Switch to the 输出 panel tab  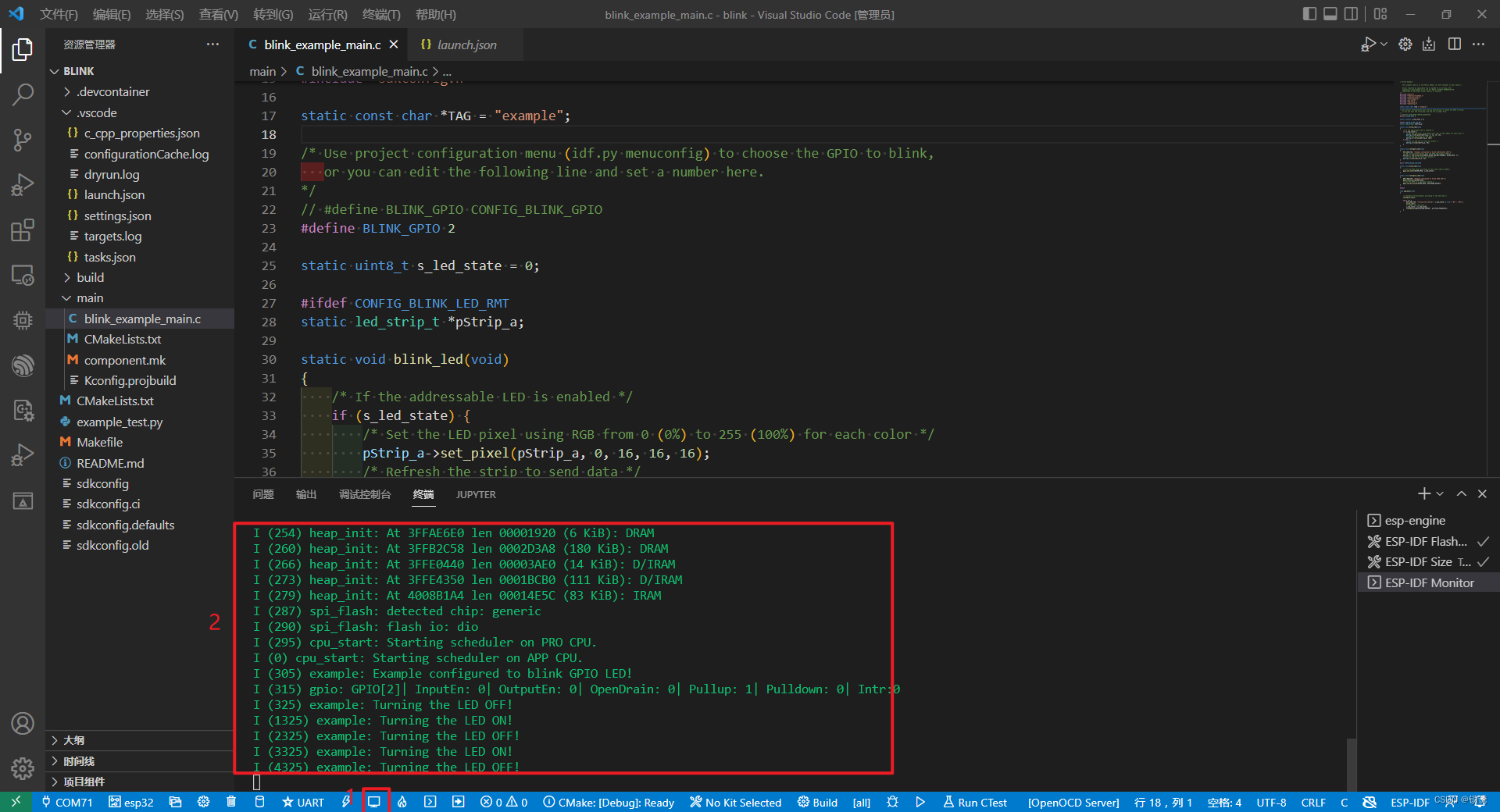(306, 494)
